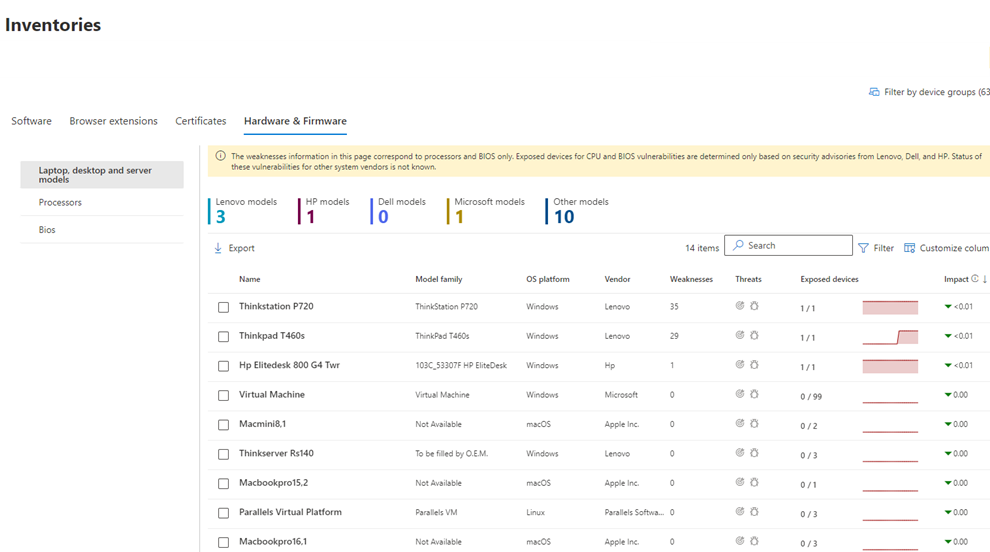Click the Export download icon

click(x=218, y=248)
